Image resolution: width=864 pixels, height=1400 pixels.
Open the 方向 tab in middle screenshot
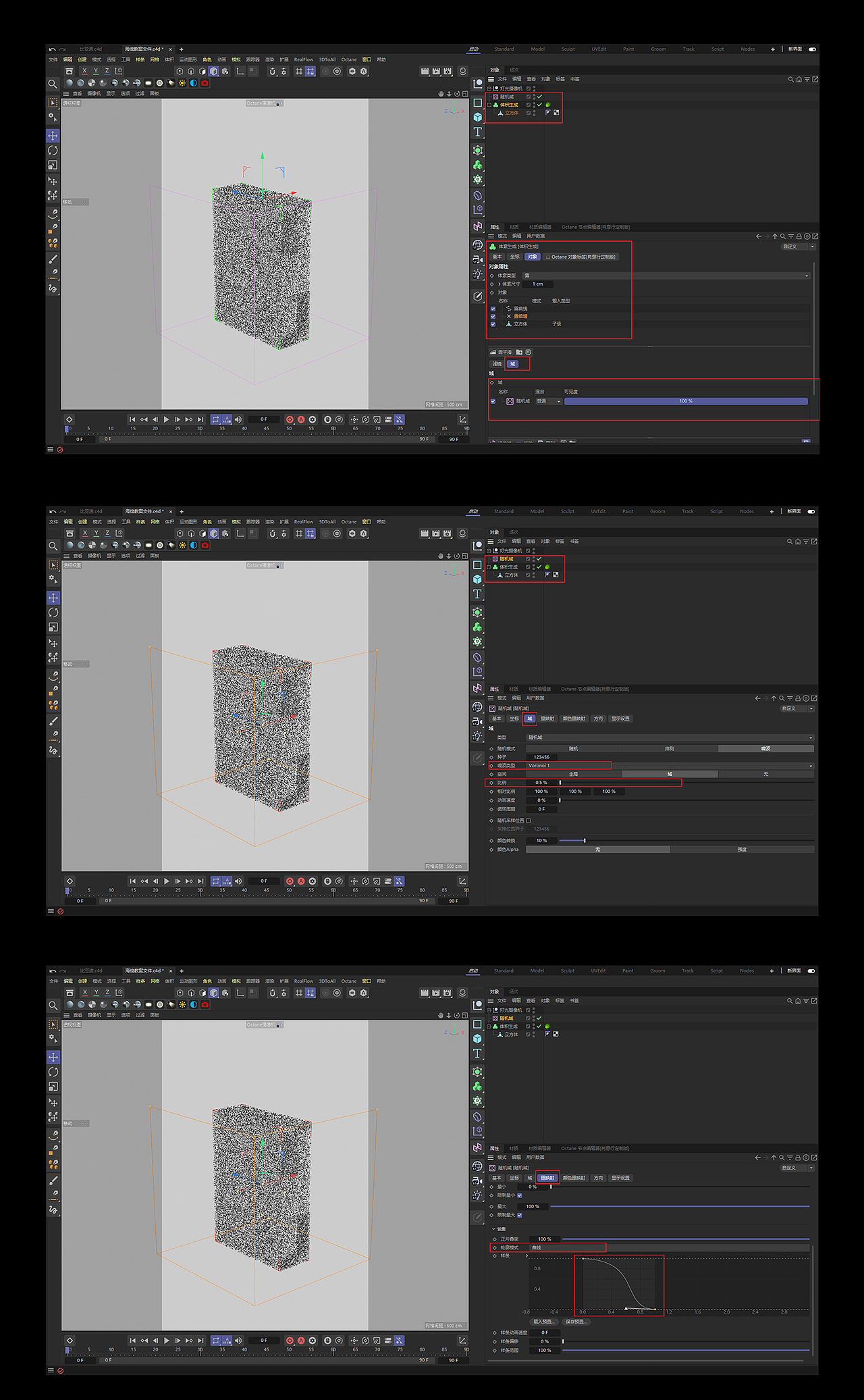[x=598, y=719]
